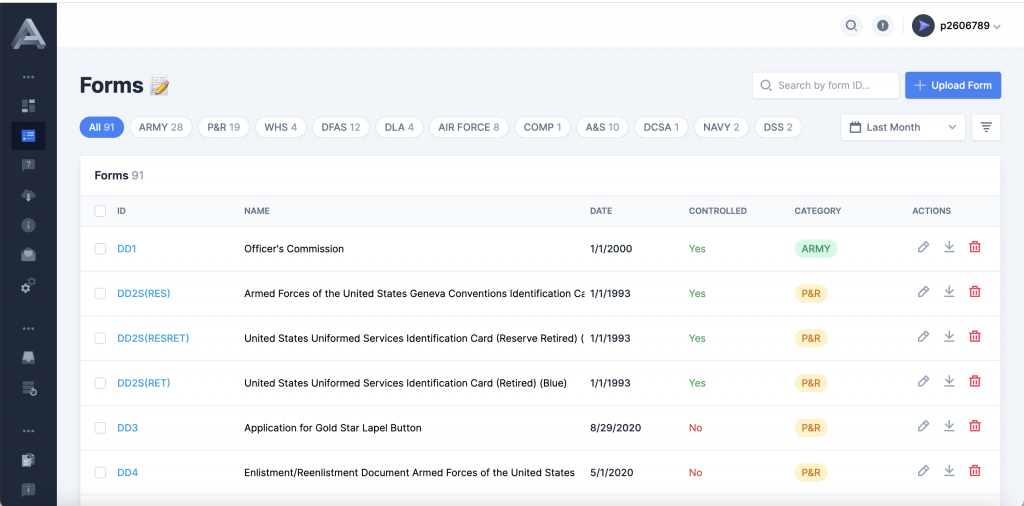Select the COMP 1 filter tab
This screenshot has width=1024, height=506.
pos(542,127)
